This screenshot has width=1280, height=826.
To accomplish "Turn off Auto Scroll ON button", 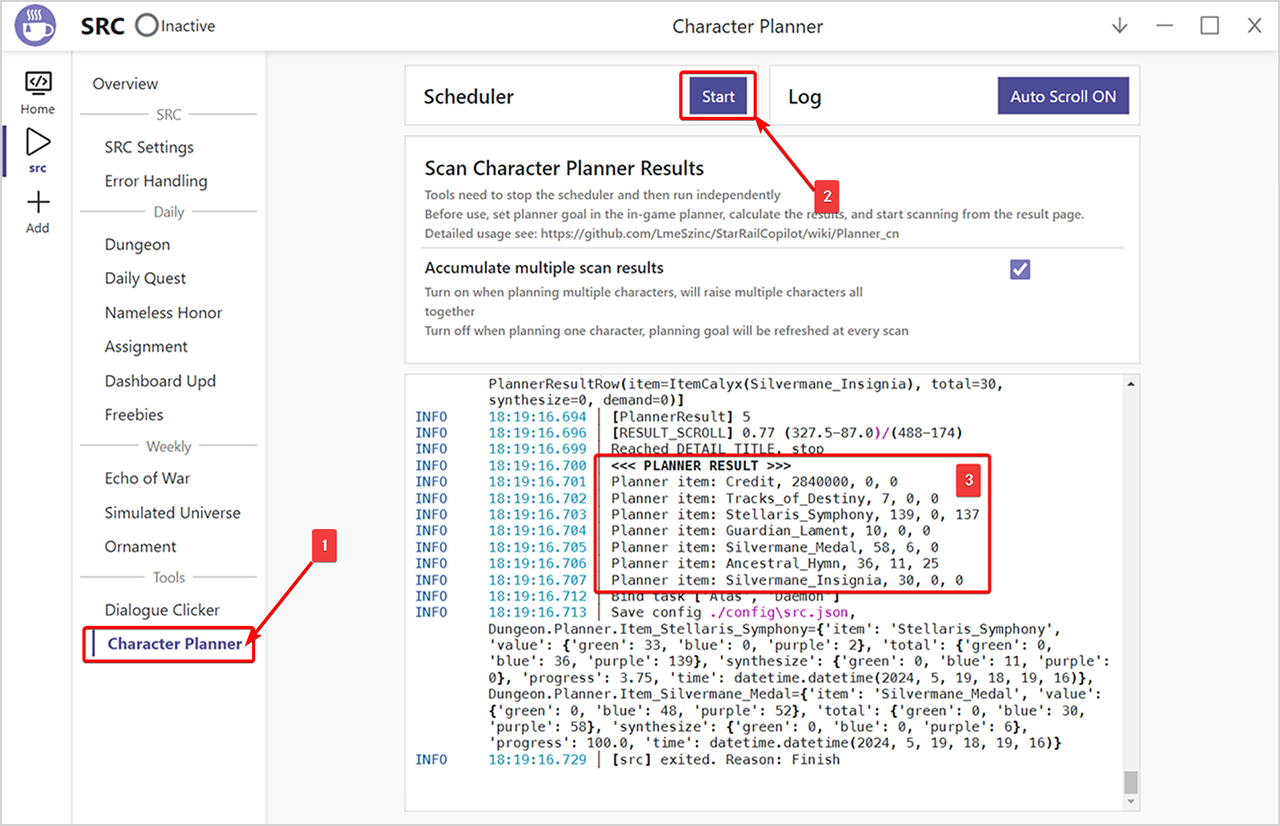I will (x=1063, y=97).
